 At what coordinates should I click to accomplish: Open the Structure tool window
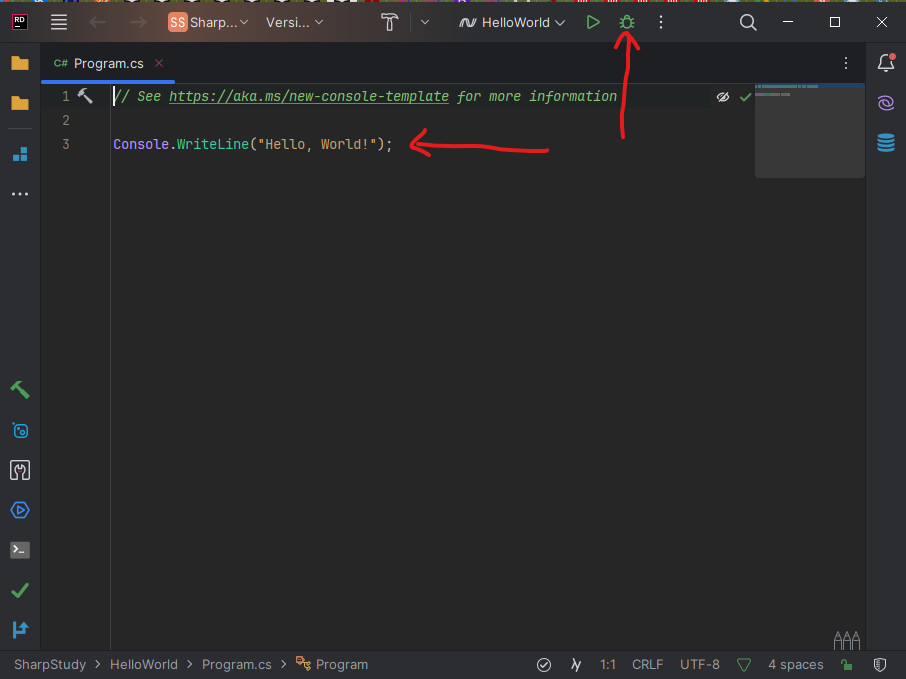click(x=20, y=154)
